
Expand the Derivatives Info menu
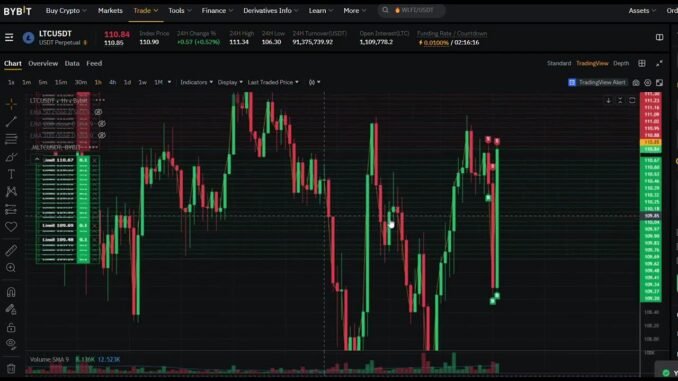tap(271, 10)
